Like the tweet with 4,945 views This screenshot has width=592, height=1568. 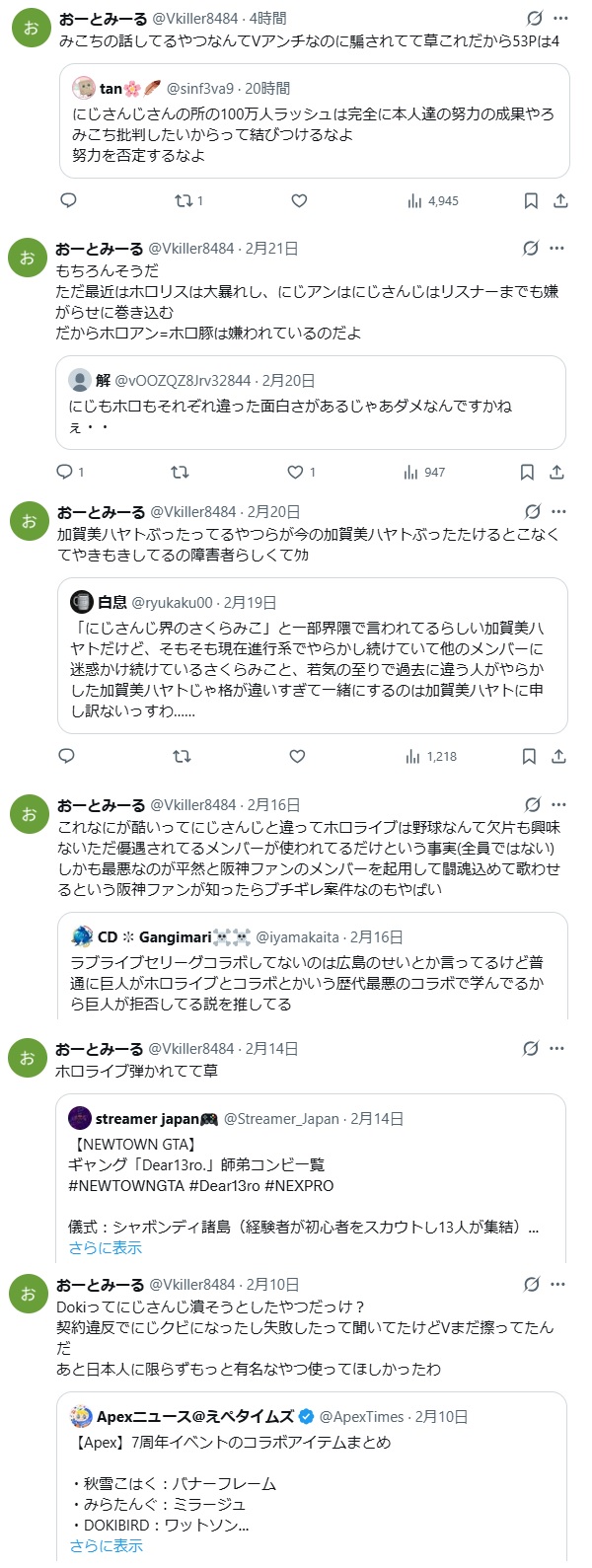click(x=299, y=200)
